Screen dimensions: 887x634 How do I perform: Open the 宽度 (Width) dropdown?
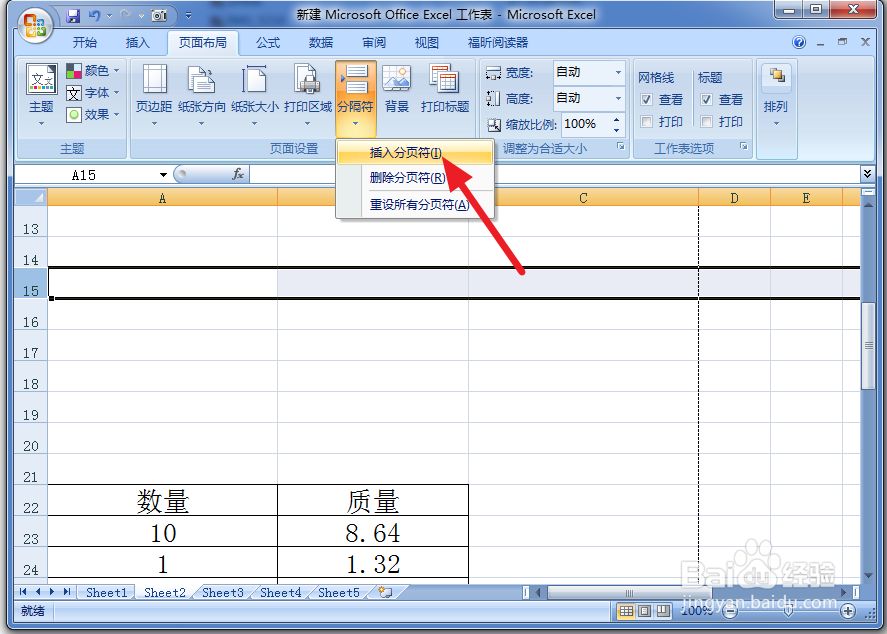(x=620, y=72)
